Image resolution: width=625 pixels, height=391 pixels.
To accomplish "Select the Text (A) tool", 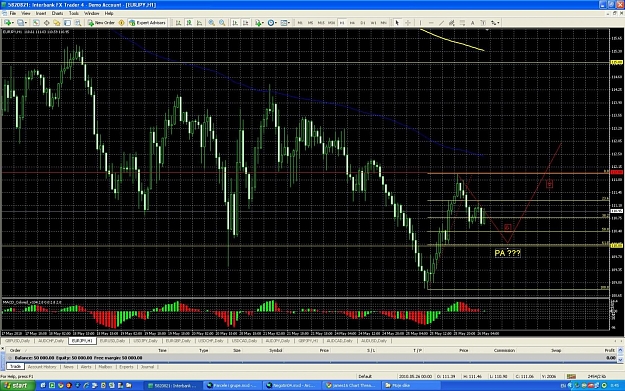I will (472, 23).
